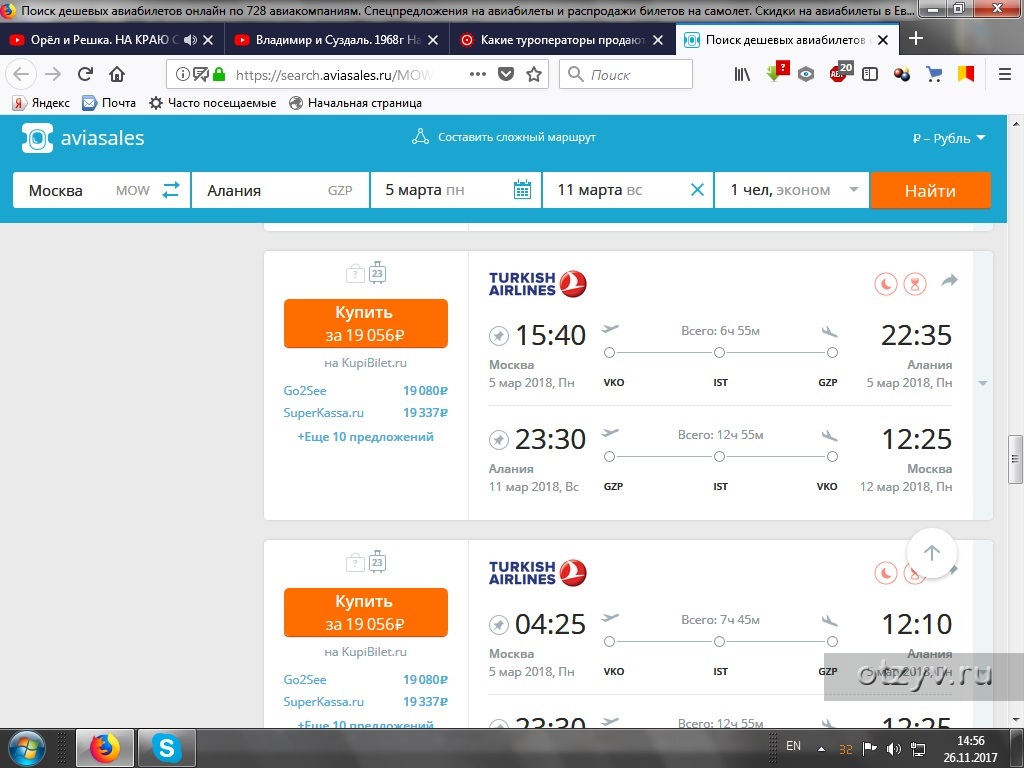Image resolution: width=1024 pixels, height=768 pixels.
Task: Switch to the Владимир и Суздаль tab
Action: (x=328, y=40)
